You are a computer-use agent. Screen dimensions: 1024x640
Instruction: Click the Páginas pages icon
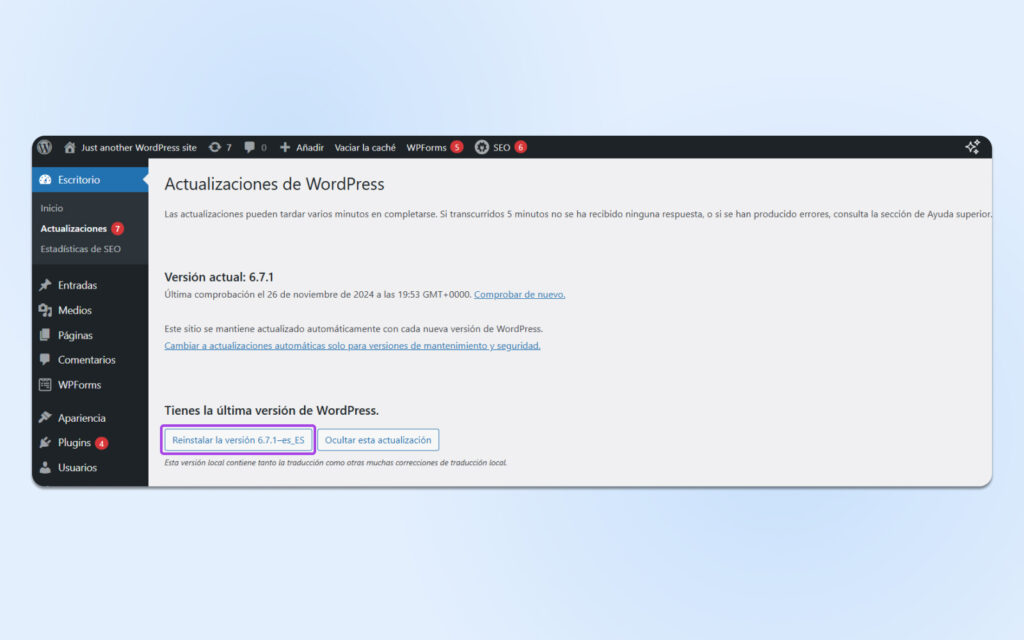tap(45, 335)
